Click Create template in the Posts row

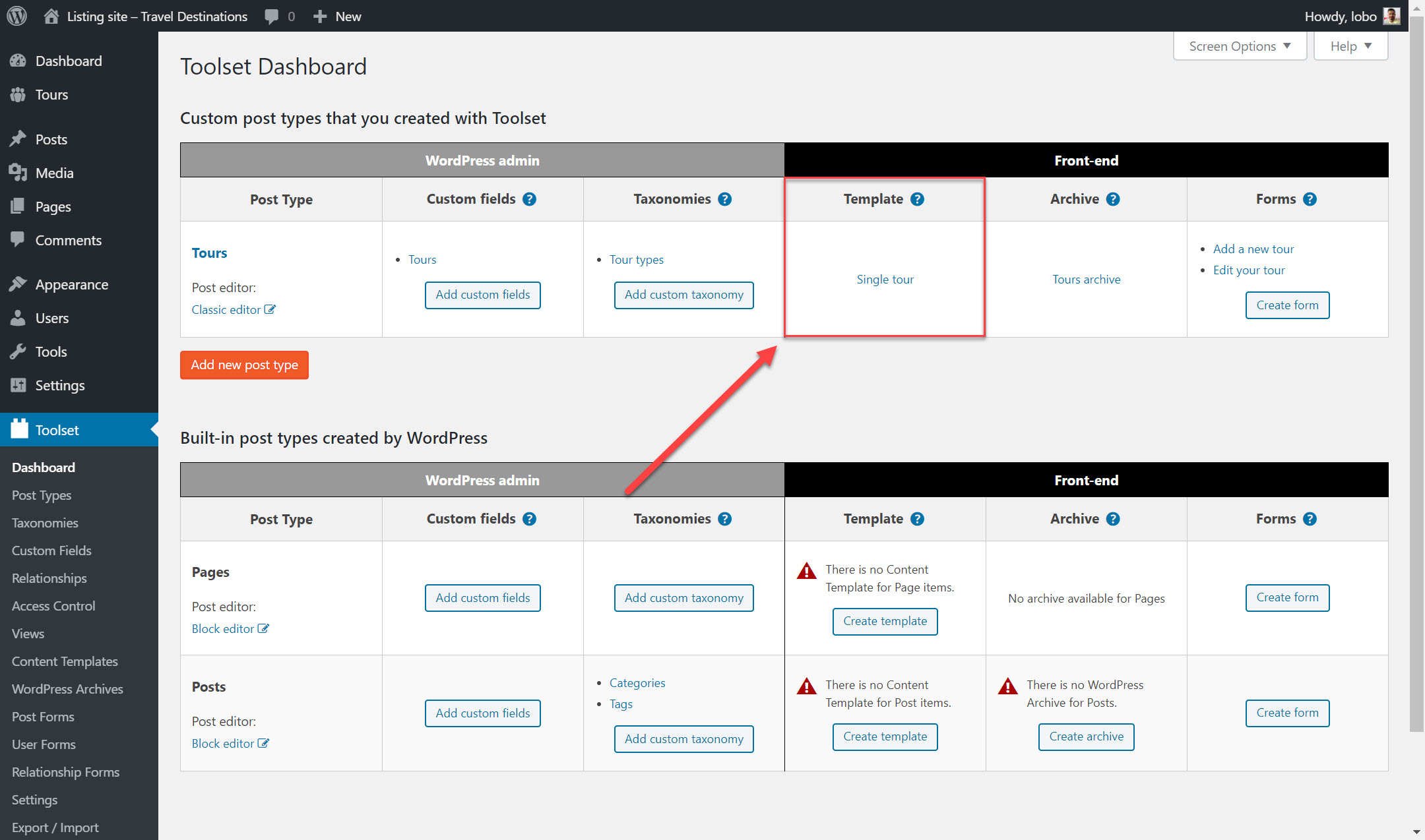(885, 736)
